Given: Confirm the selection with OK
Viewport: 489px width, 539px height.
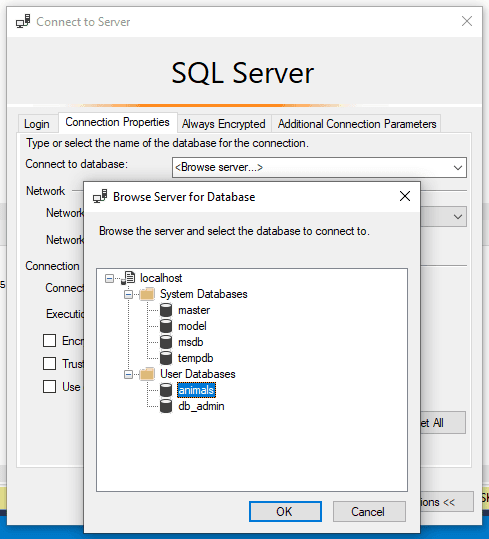Looking at the screenshot, I should 285,512.
